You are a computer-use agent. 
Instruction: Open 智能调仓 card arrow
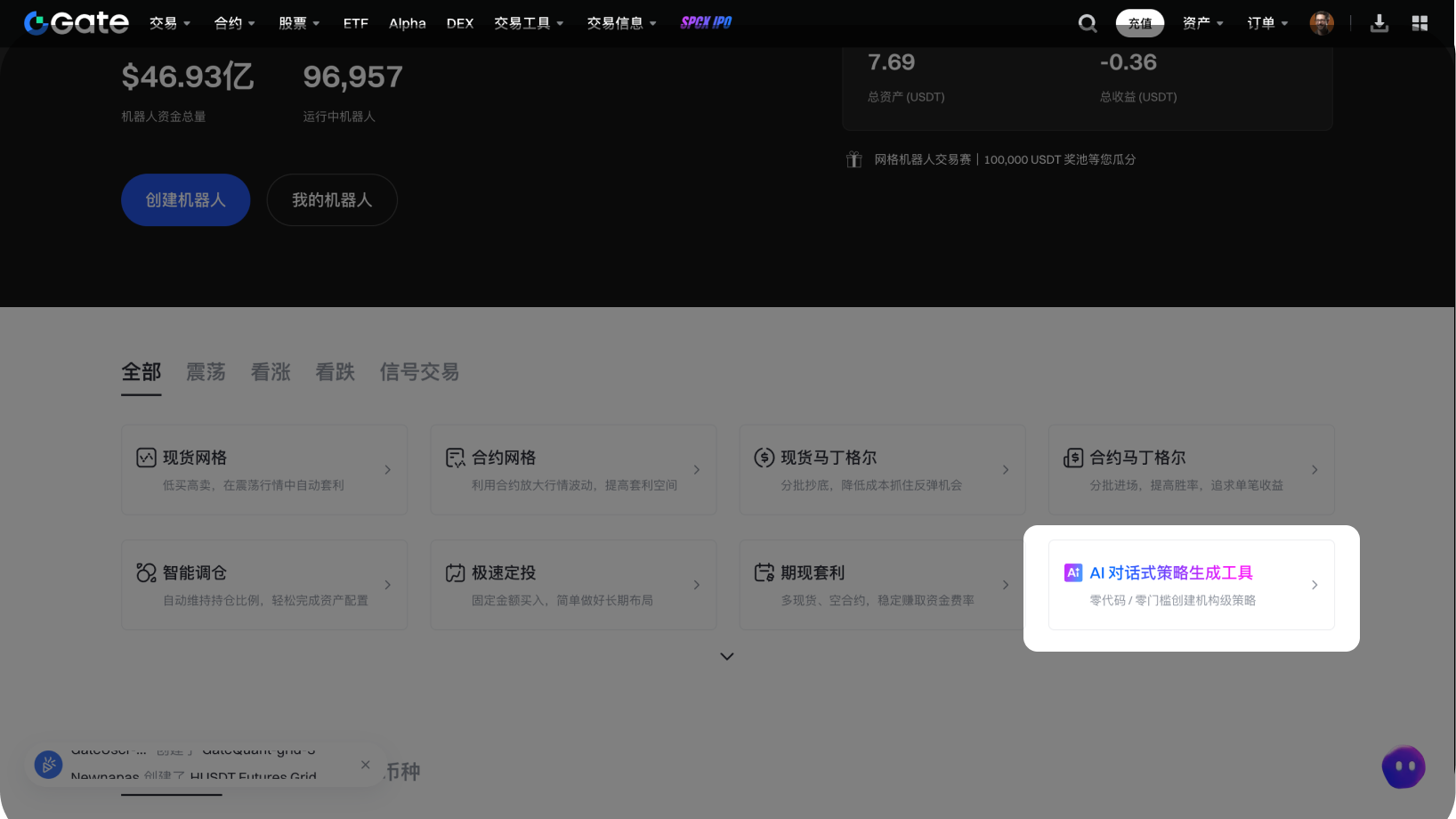pyautogui.click(x=387, y=585)
